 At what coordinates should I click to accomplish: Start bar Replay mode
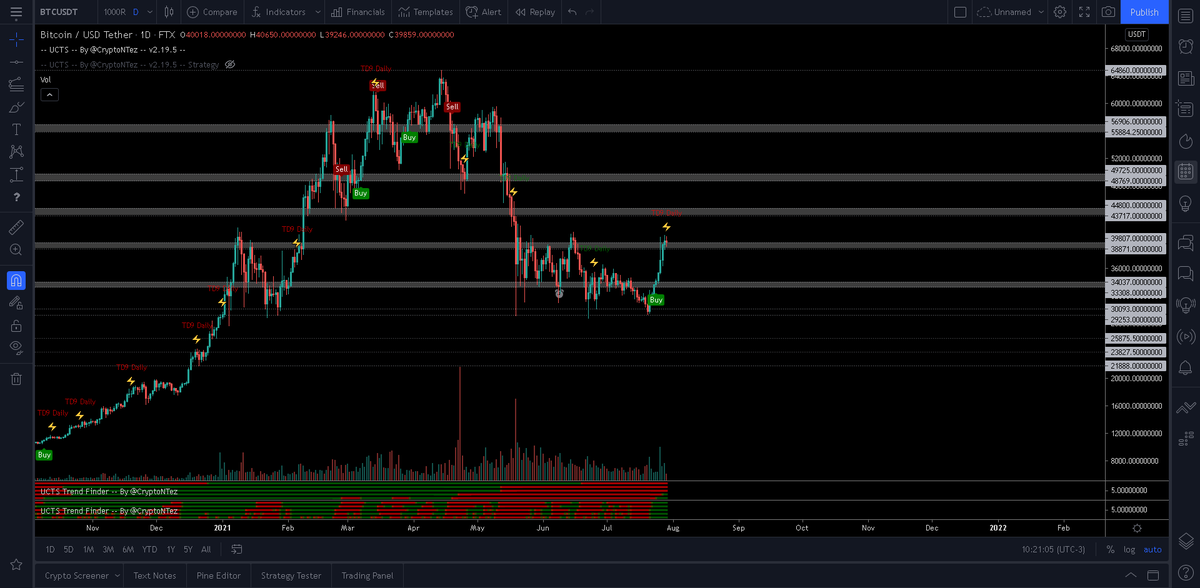point(534,12)
